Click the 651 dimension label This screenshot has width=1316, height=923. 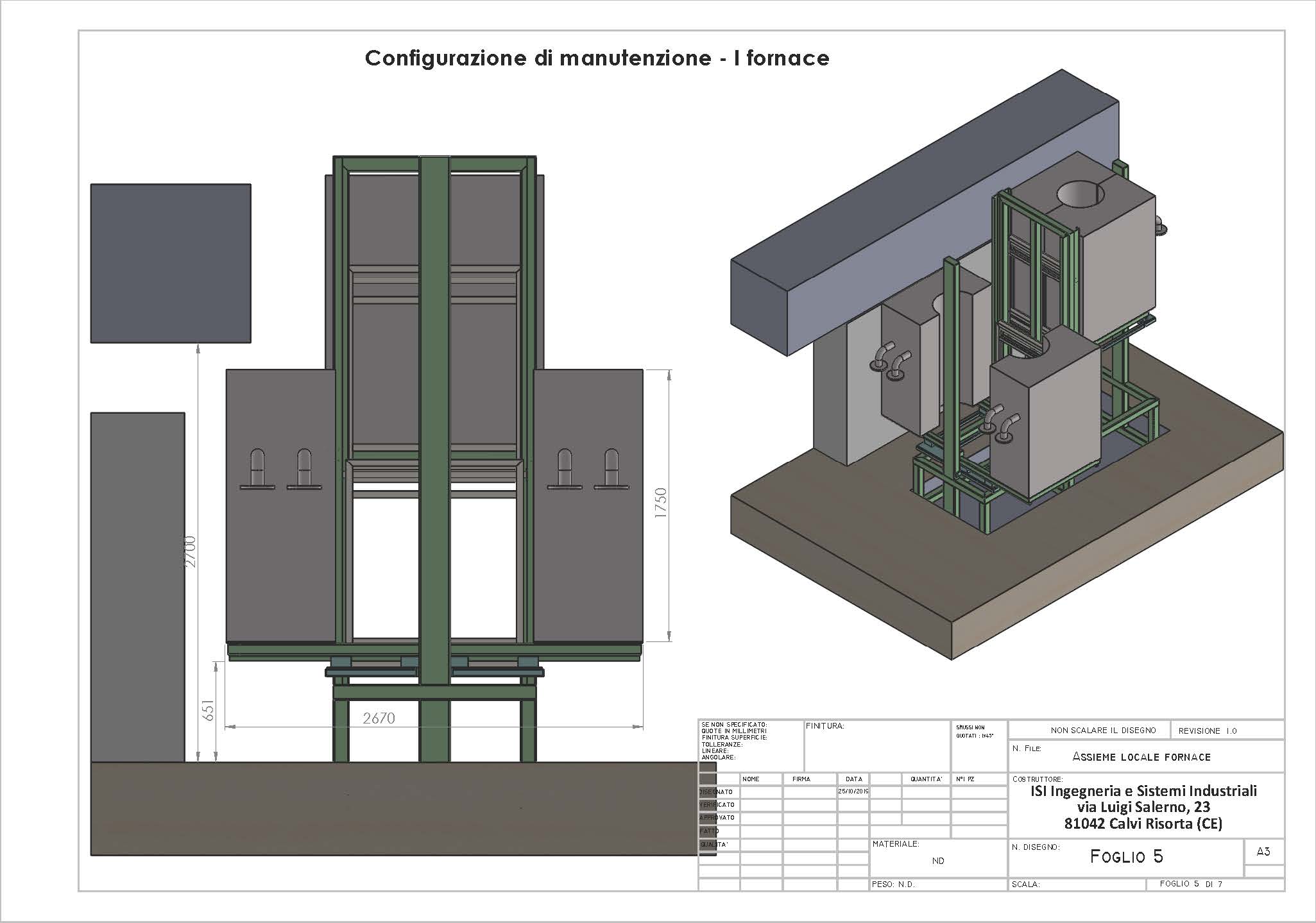[x=209, y=710]
